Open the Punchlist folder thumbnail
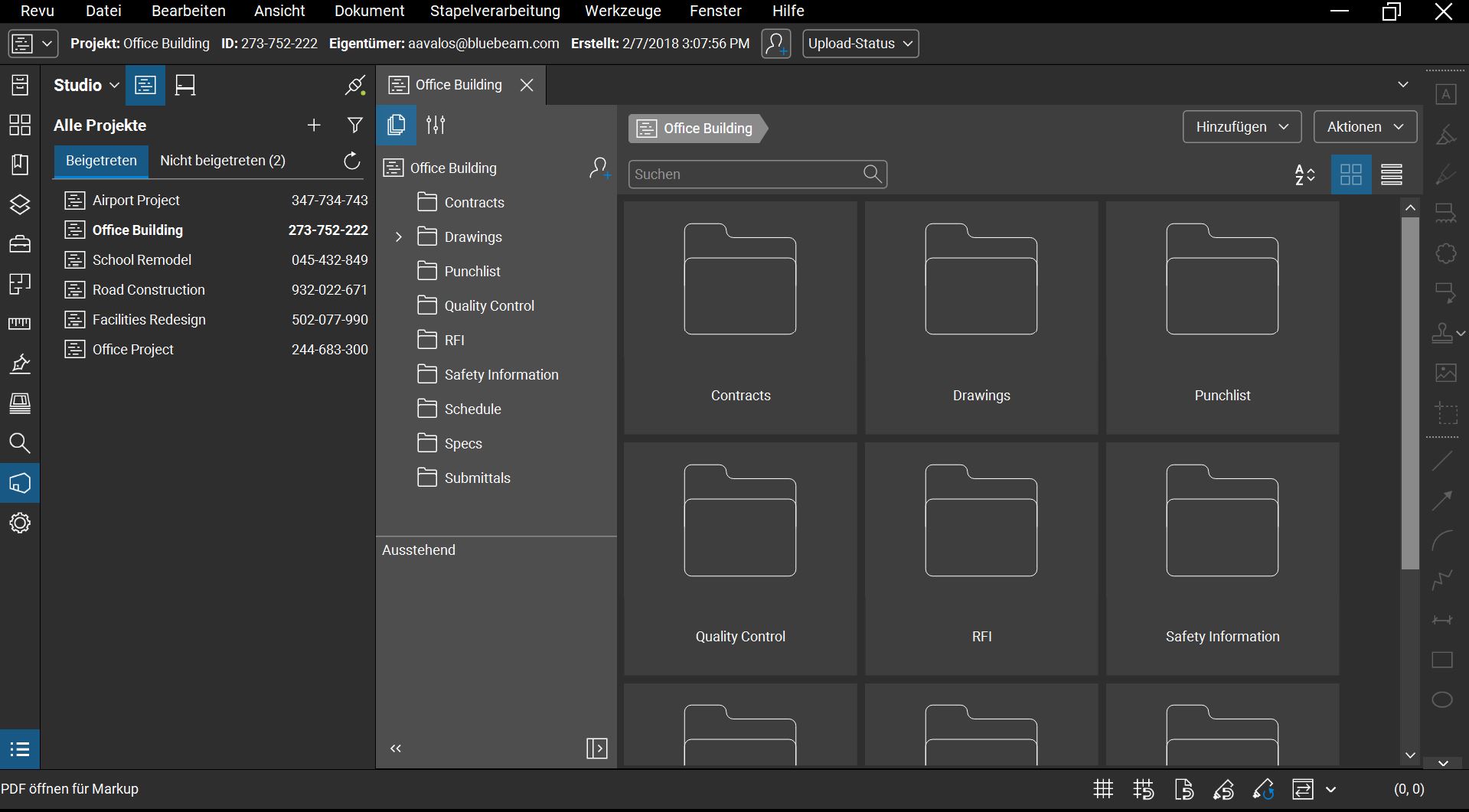 pos(1222,318)
